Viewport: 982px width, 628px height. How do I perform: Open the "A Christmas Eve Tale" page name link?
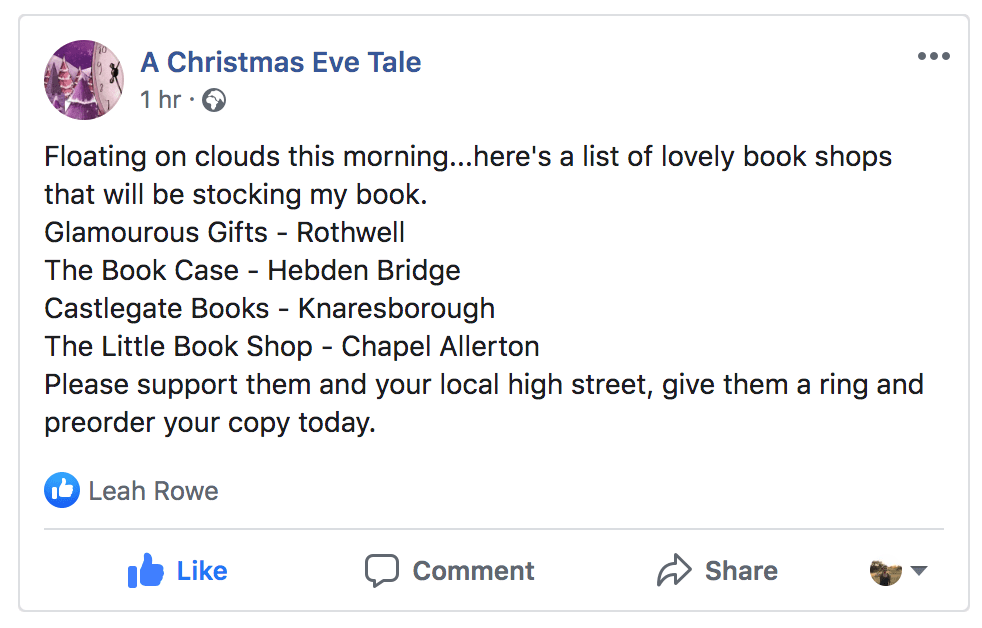281,62
